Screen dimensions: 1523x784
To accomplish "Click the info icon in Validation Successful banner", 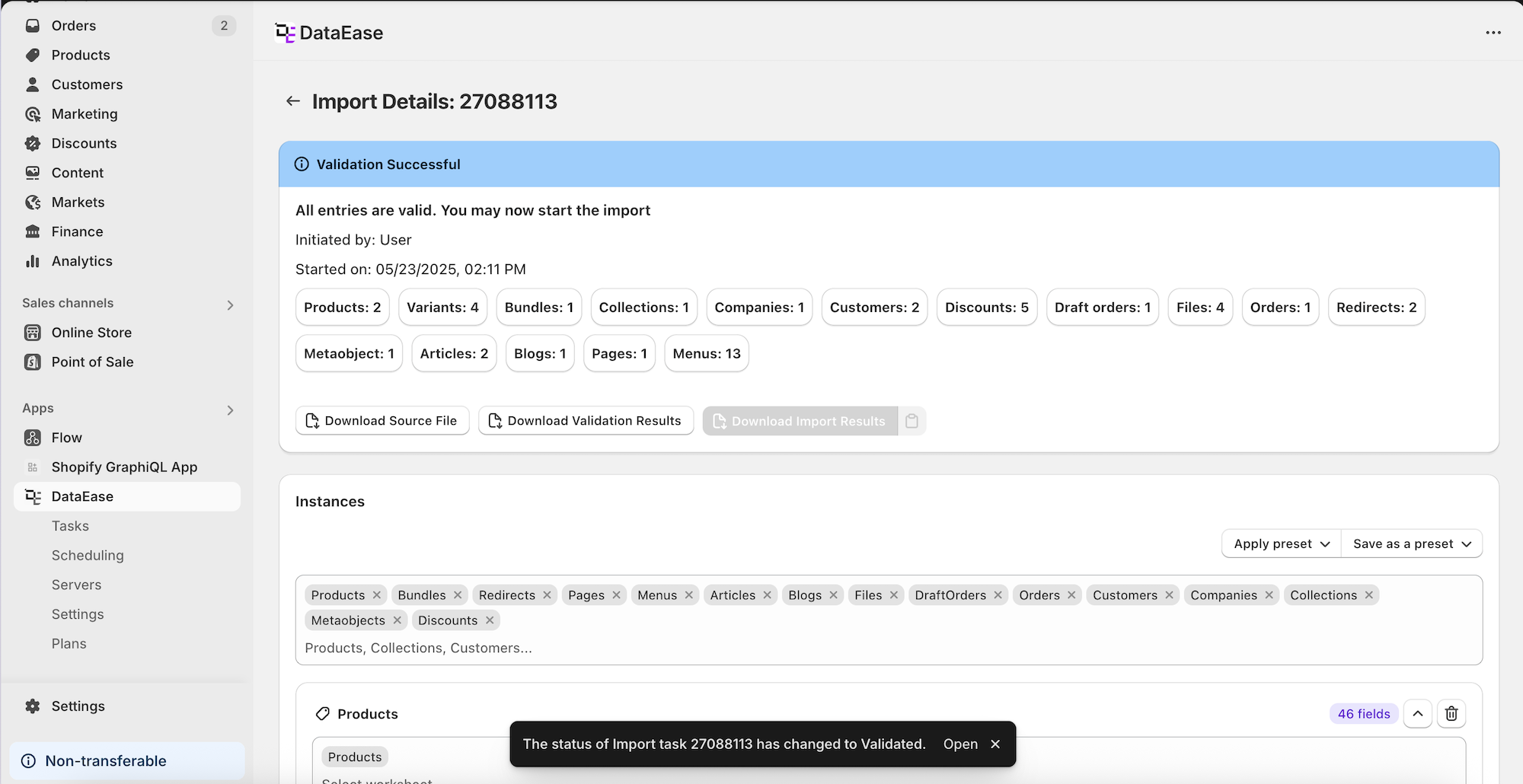I will coord(302,164).
